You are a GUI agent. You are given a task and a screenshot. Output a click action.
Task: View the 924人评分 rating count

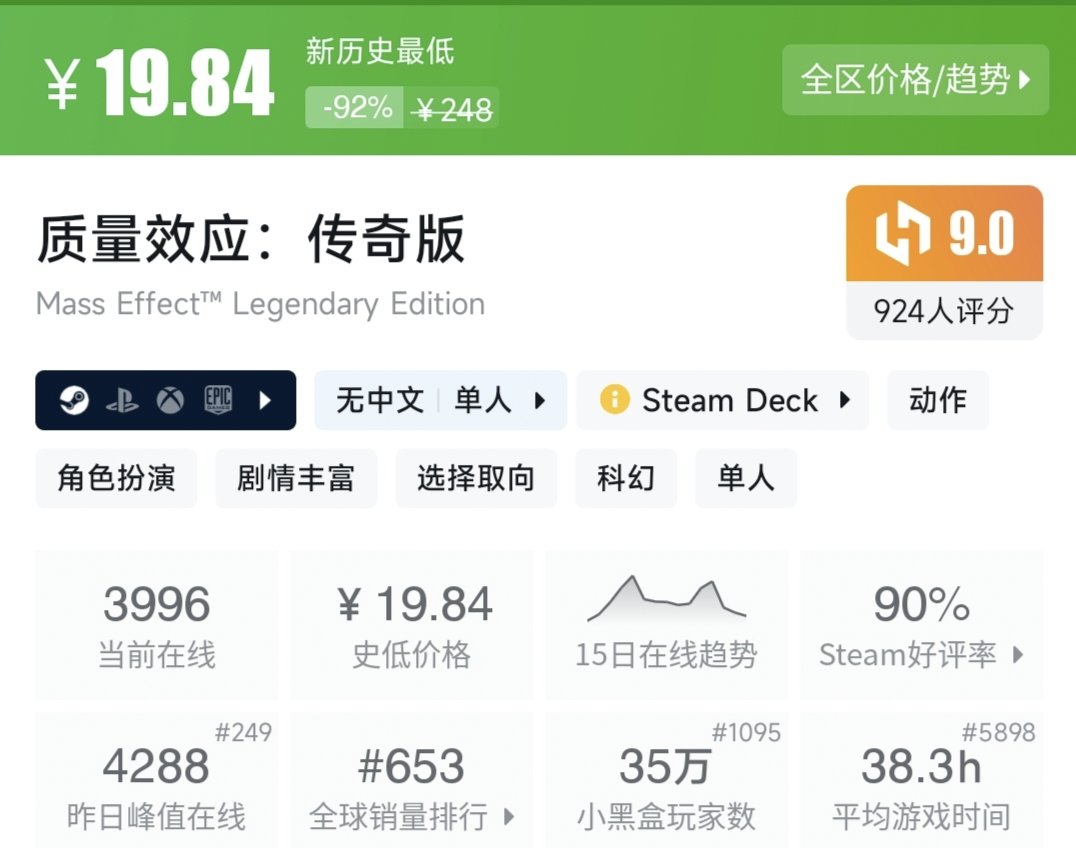coord(944,311)
